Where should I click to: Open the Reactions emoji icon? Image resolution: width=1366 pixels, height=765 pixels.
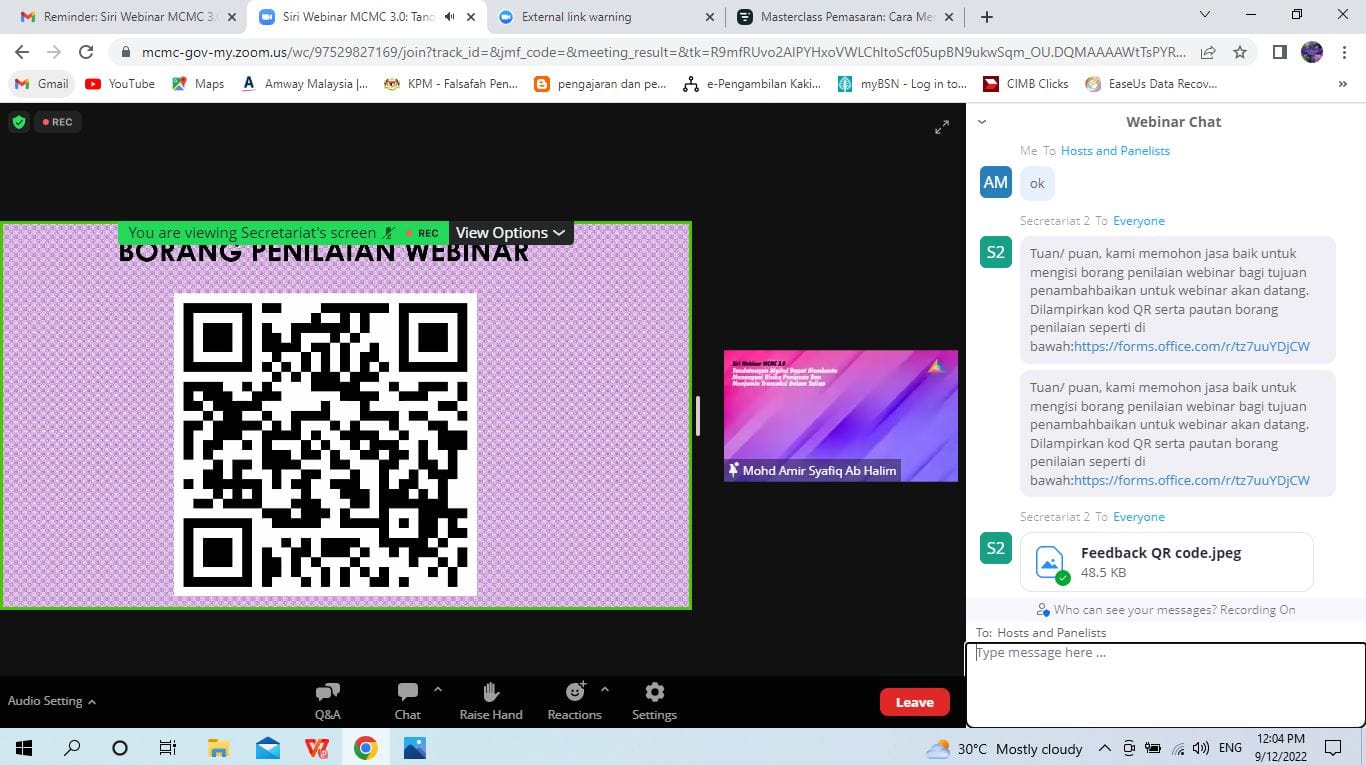[575, 692]
